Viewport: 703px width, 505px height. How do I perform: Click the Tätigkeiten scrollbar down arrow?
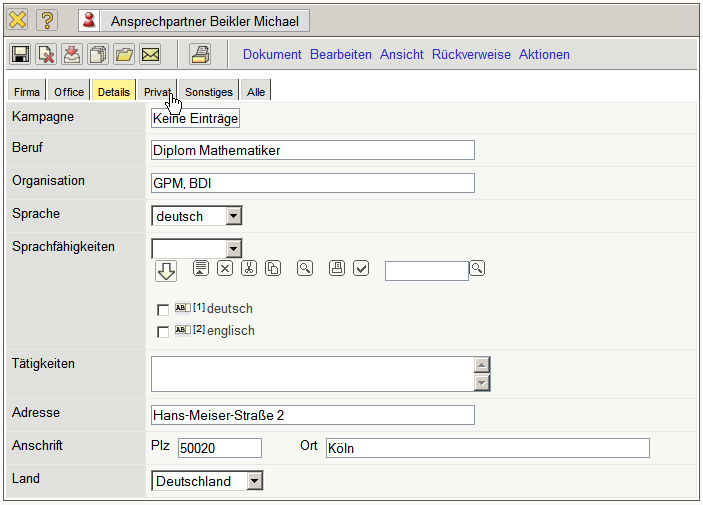point(482,383)
